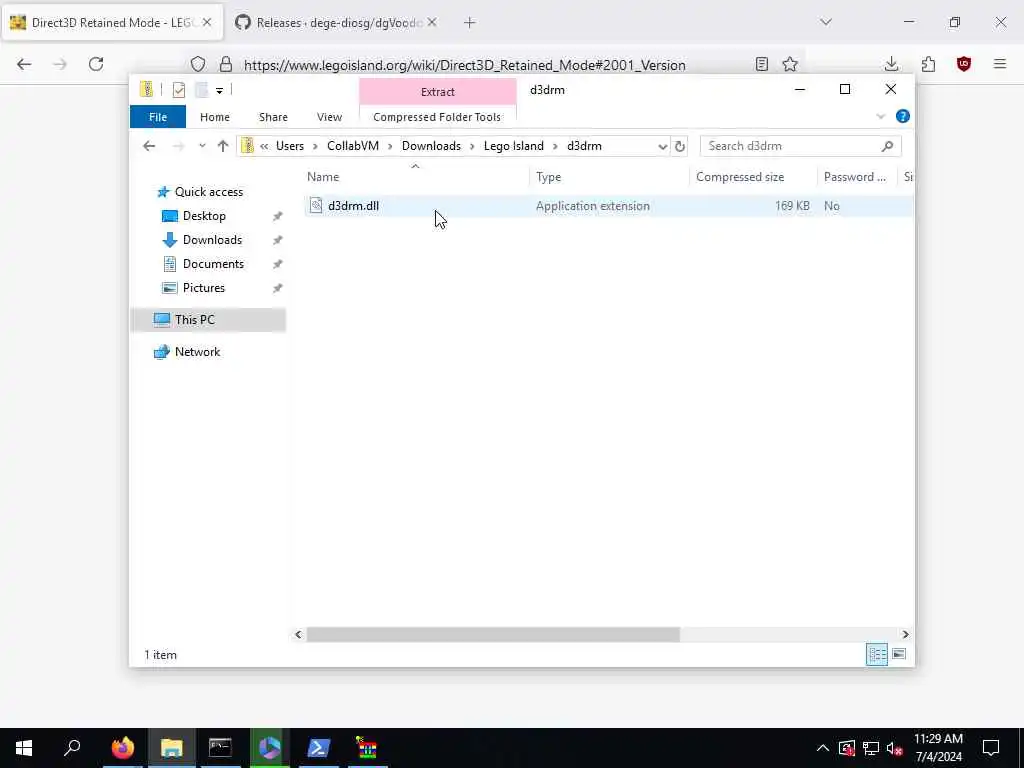Open PowerShell from the taskbar
The image size is (1024, 768).
coord(319,748)
